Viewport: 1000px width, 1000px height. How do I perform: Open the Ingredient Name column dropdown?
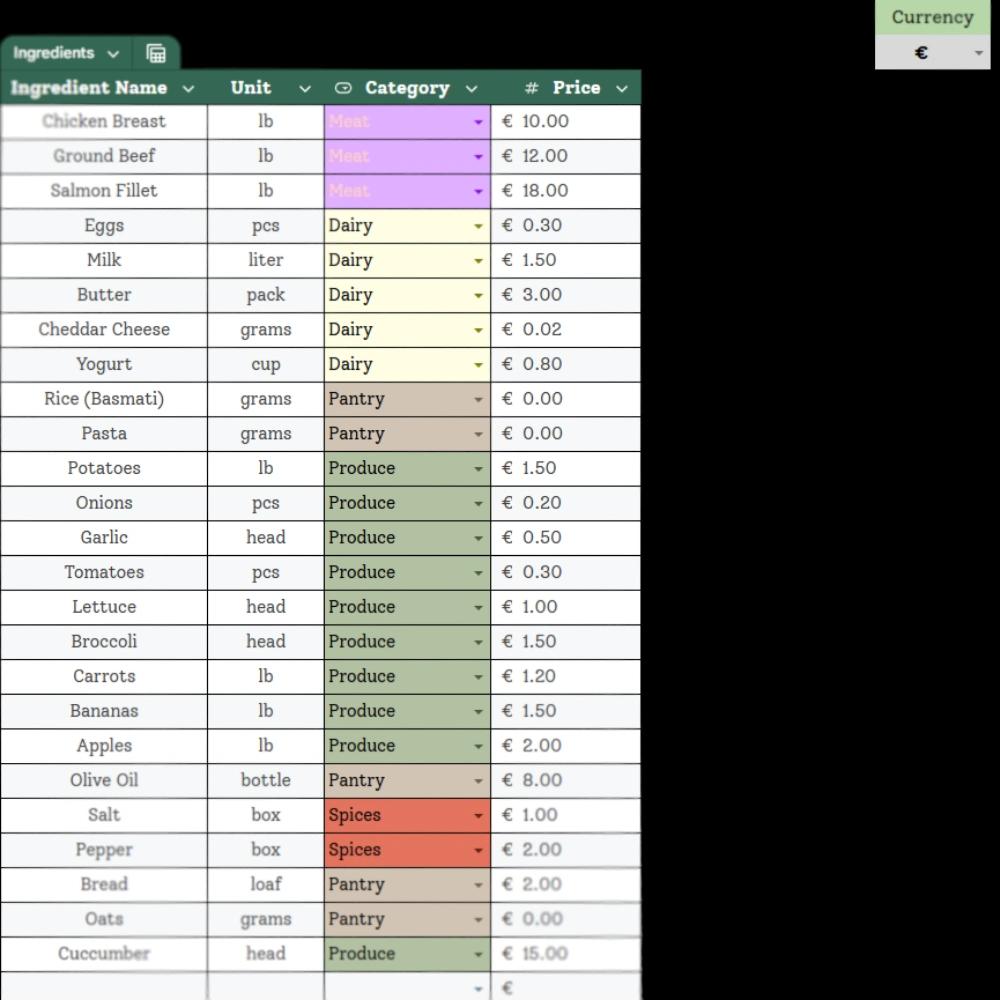click(x=189, y=89)
